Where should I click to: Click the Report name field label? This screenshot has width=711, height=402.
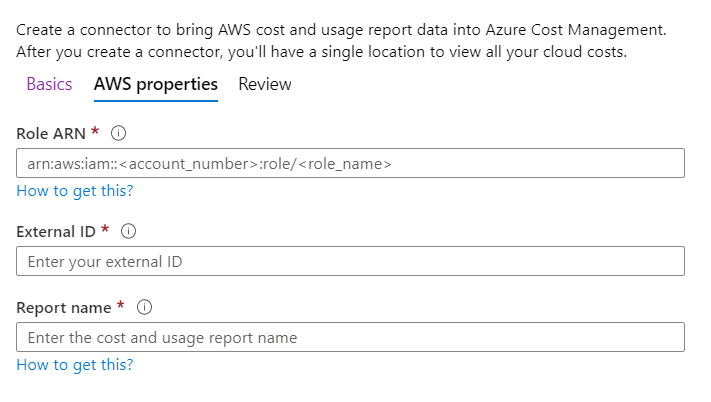pos(64,308)
